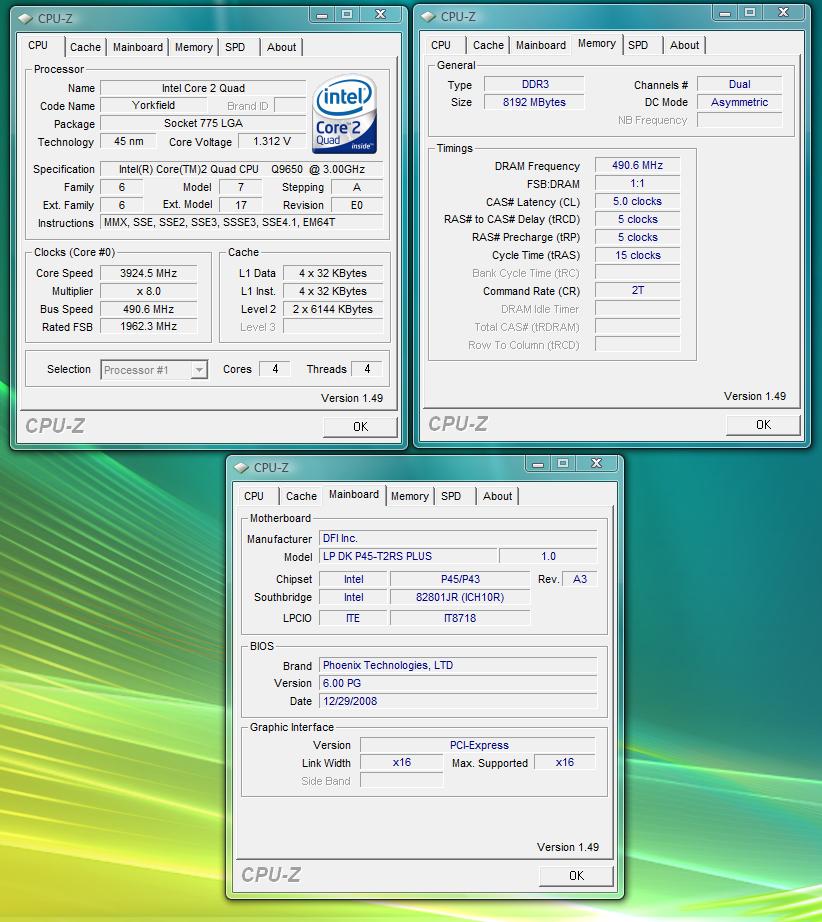Viewport: 822px width, 922px height.
Task: Click the CPU-Z title icon in CPU window
Action: click(25, 19)
